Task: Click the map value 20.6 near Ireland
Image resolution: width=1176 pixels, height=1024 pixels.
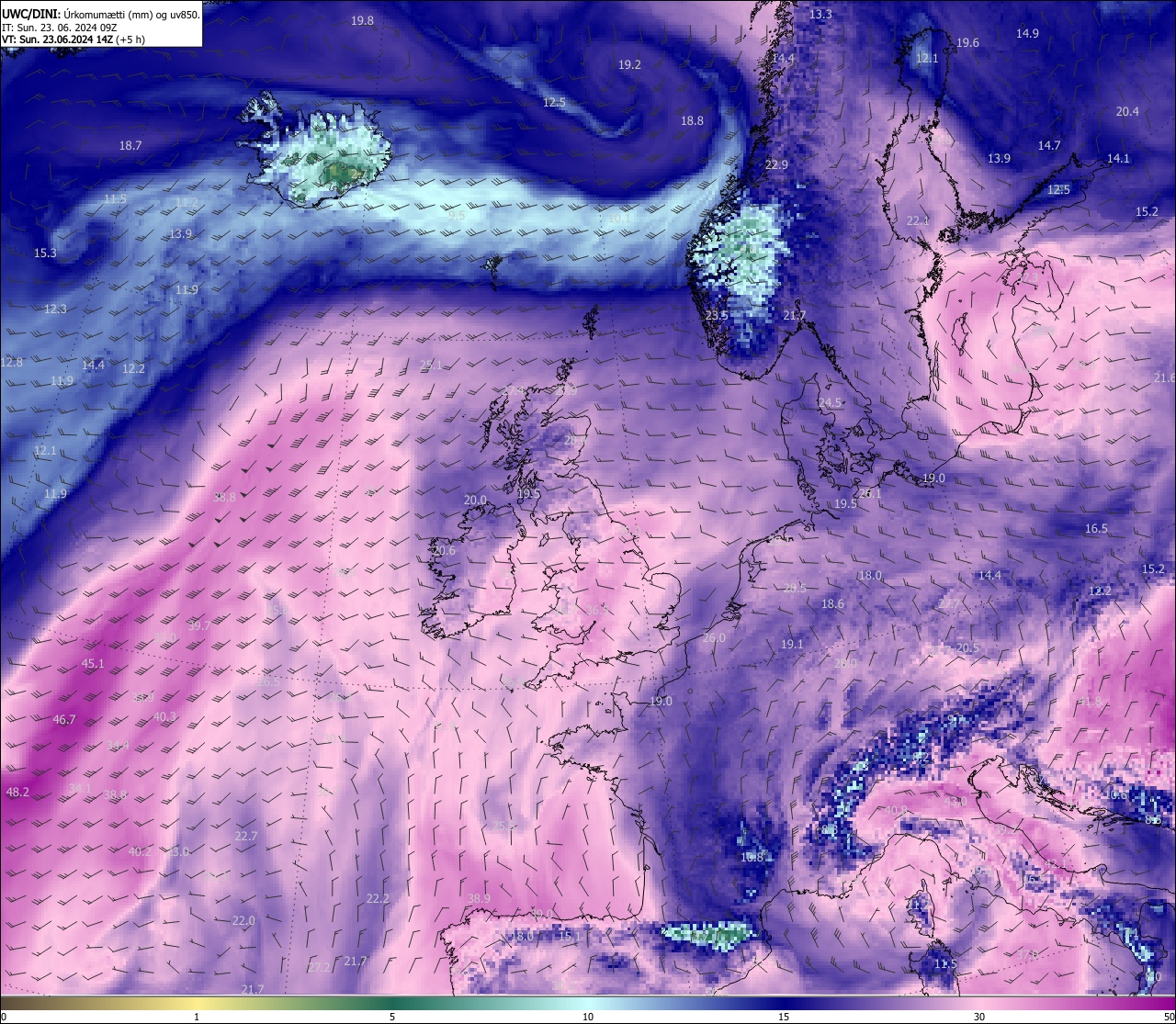Action: (444, 550)
